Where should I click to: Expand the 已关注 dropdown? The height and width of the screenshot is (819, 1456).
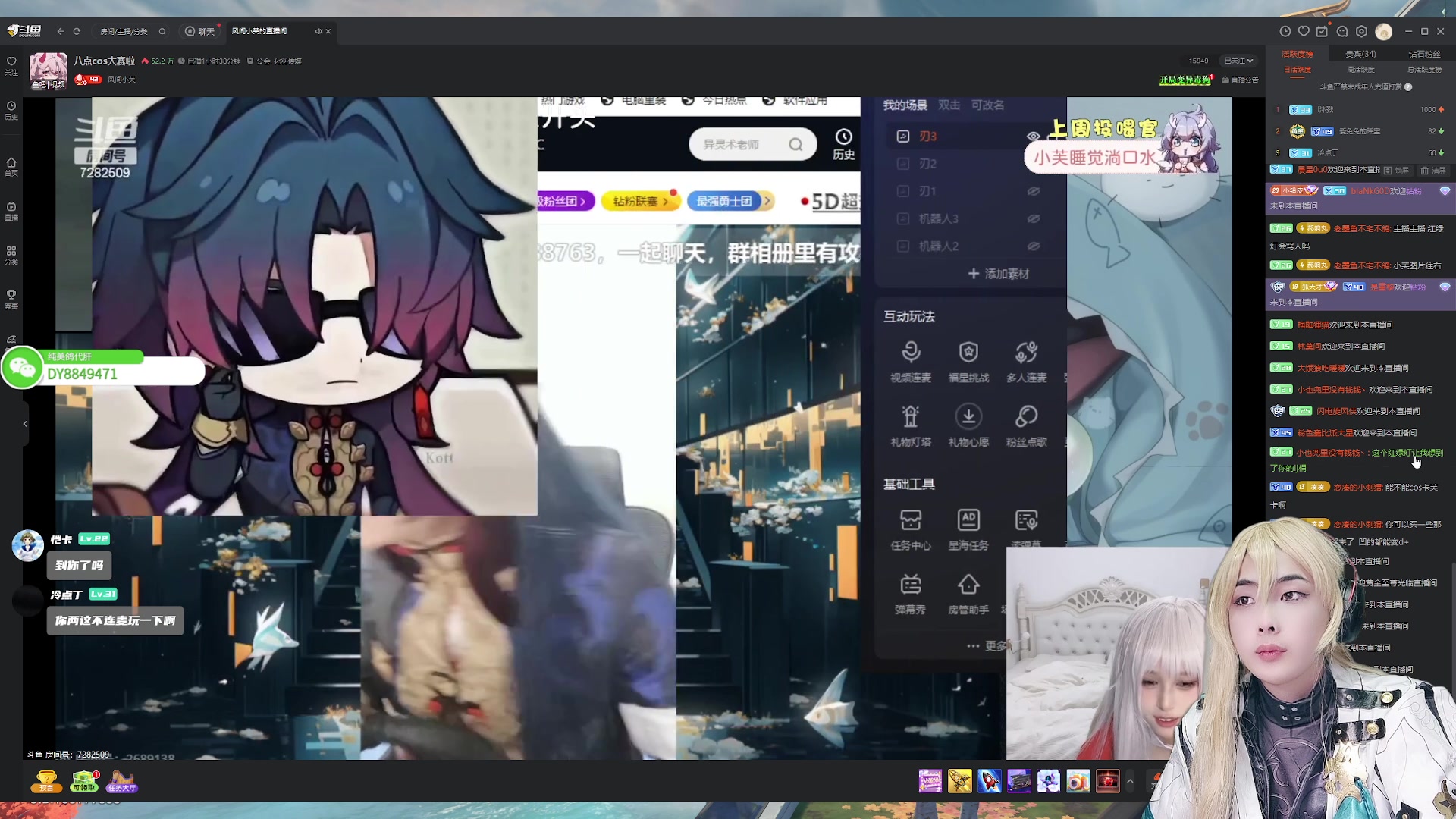pos(1238,61)
